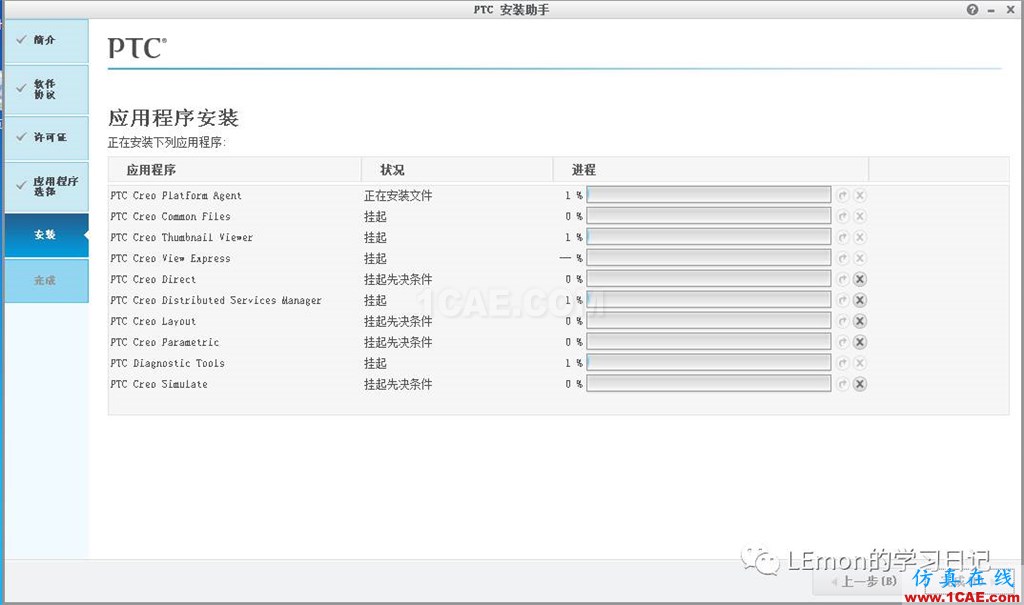Retry PTC Creo Direct installation
The height and width of the screenshot is (605, 1024).
pyautogui.click(x=842, y=279)
